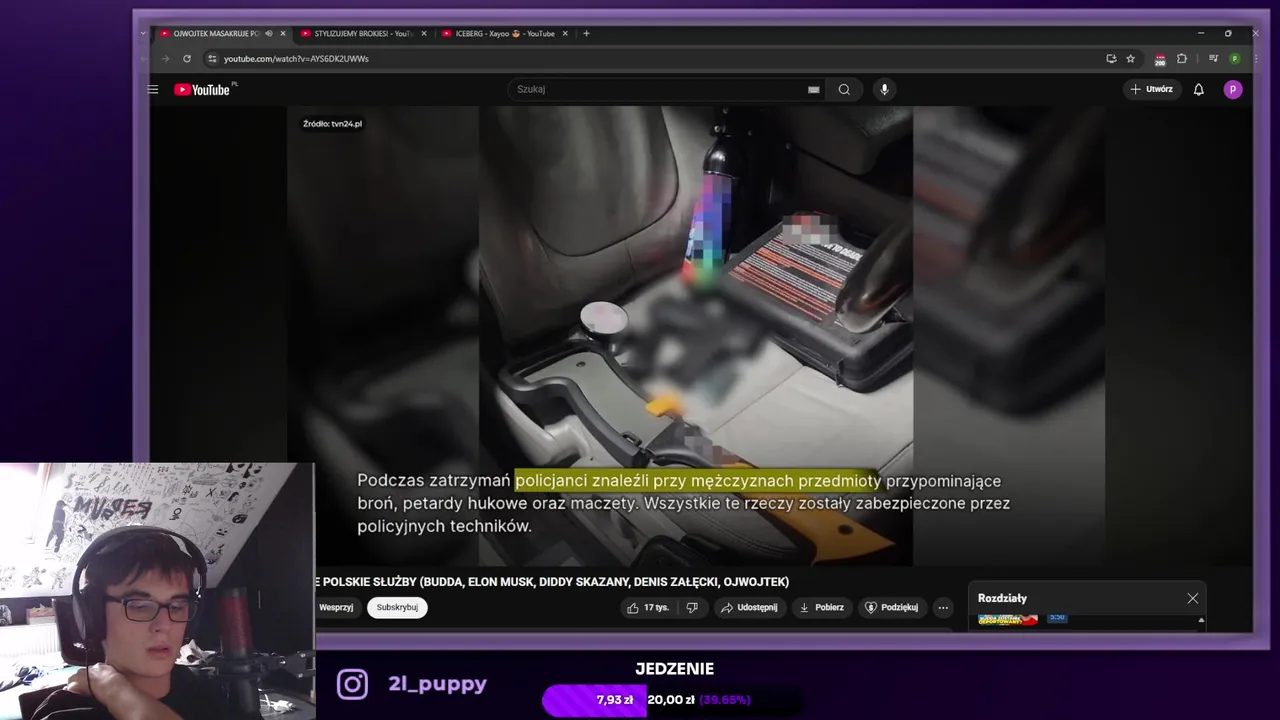Go to the YouTube home logo

coord(204,89)
